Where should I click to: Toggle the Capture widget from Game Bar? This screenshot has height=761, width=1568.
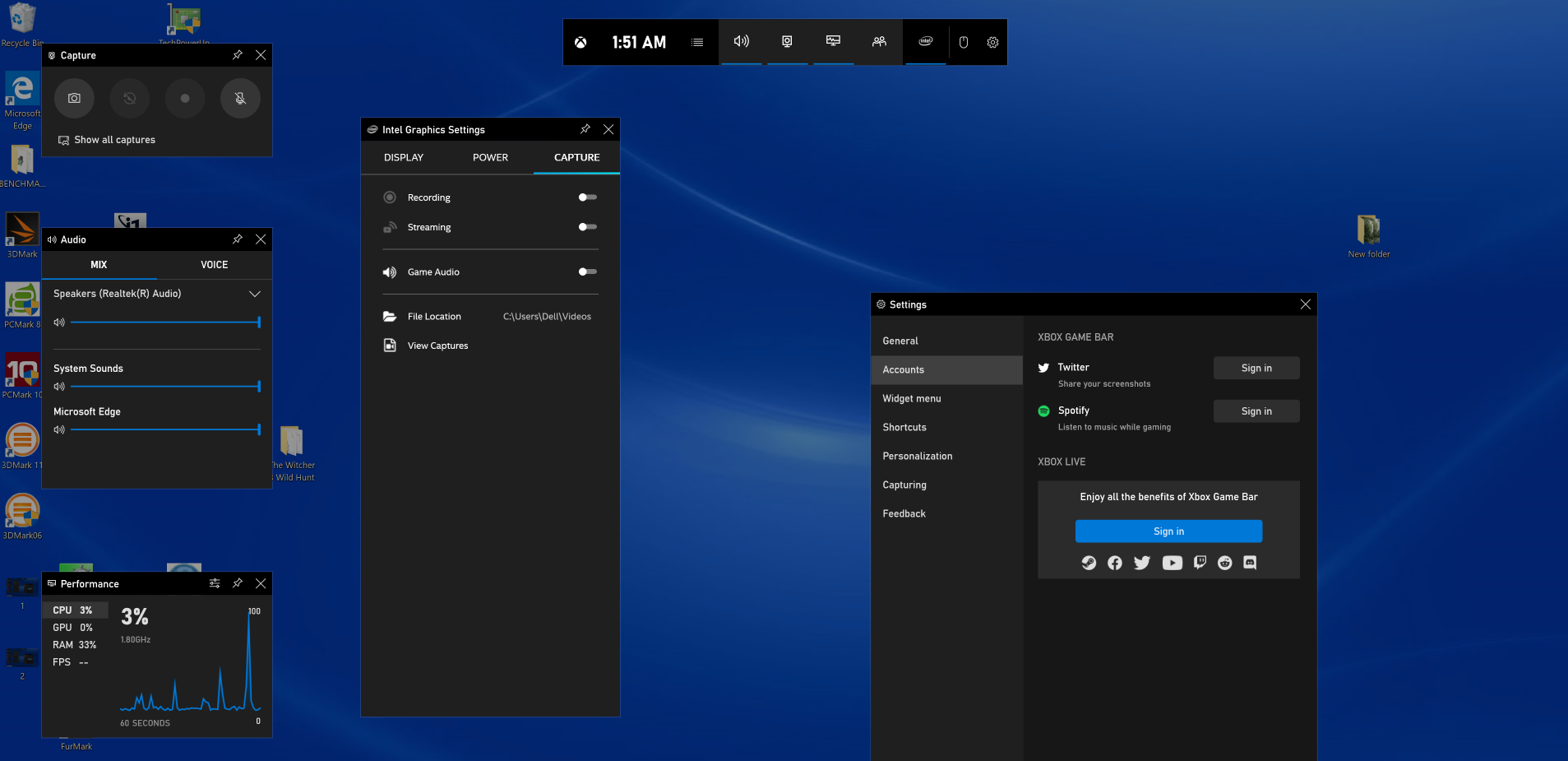787,41
